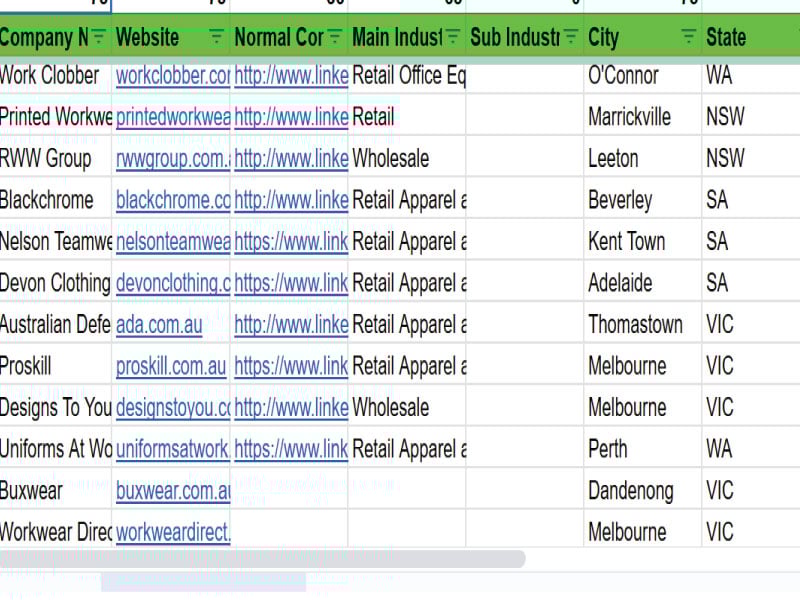Open the devonclothing website link
This screenshot has height=600, width=800.
[173, 283]
